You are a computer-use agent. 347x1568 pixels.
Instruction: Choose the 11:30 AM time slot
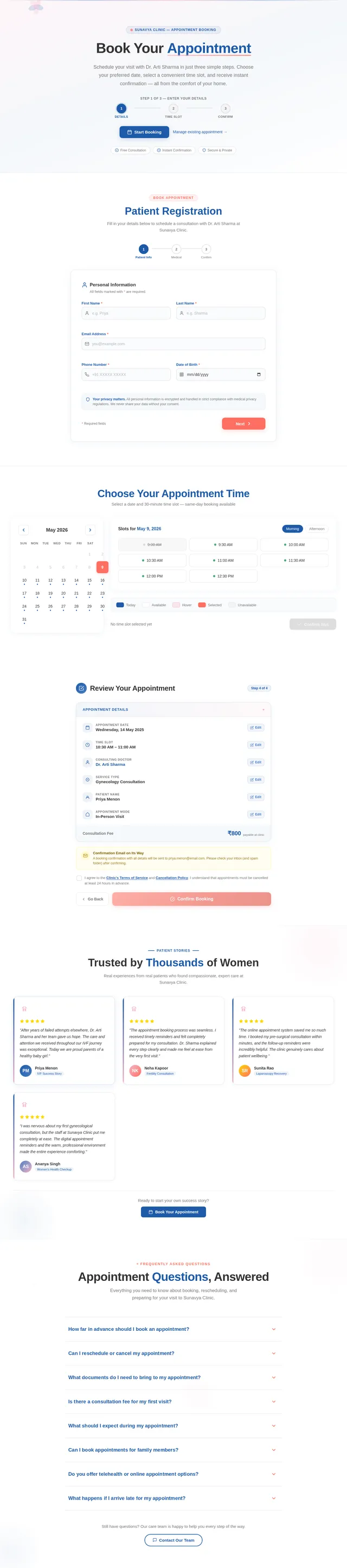coord(294,561)
